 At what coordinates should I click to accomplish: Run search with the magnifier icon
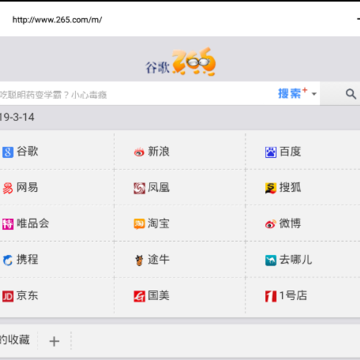351,94
